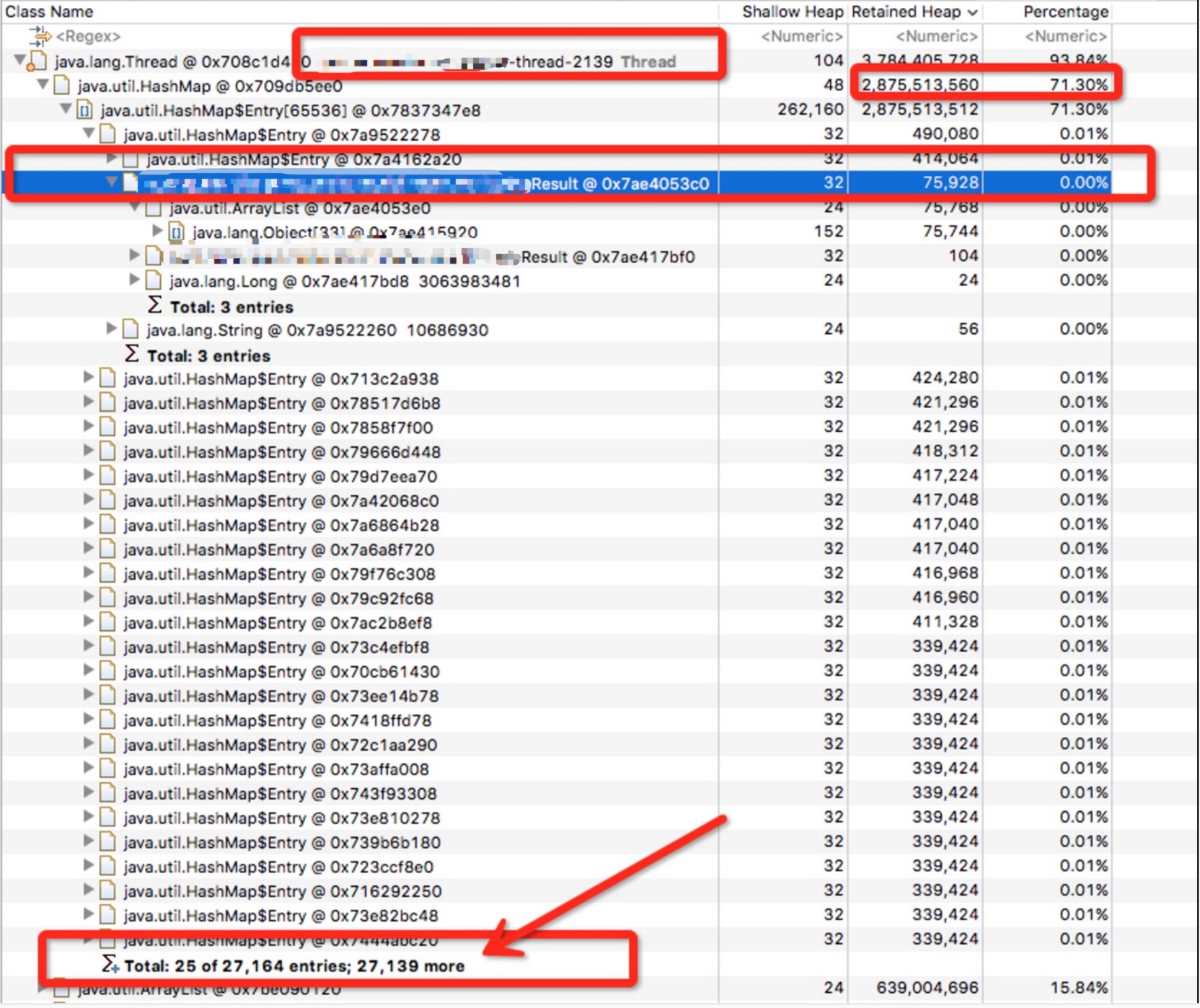Screen dimensions: 1200x1008
Task: Focus the Regex filter field under Class Name
Action: (x=88, y=36)
